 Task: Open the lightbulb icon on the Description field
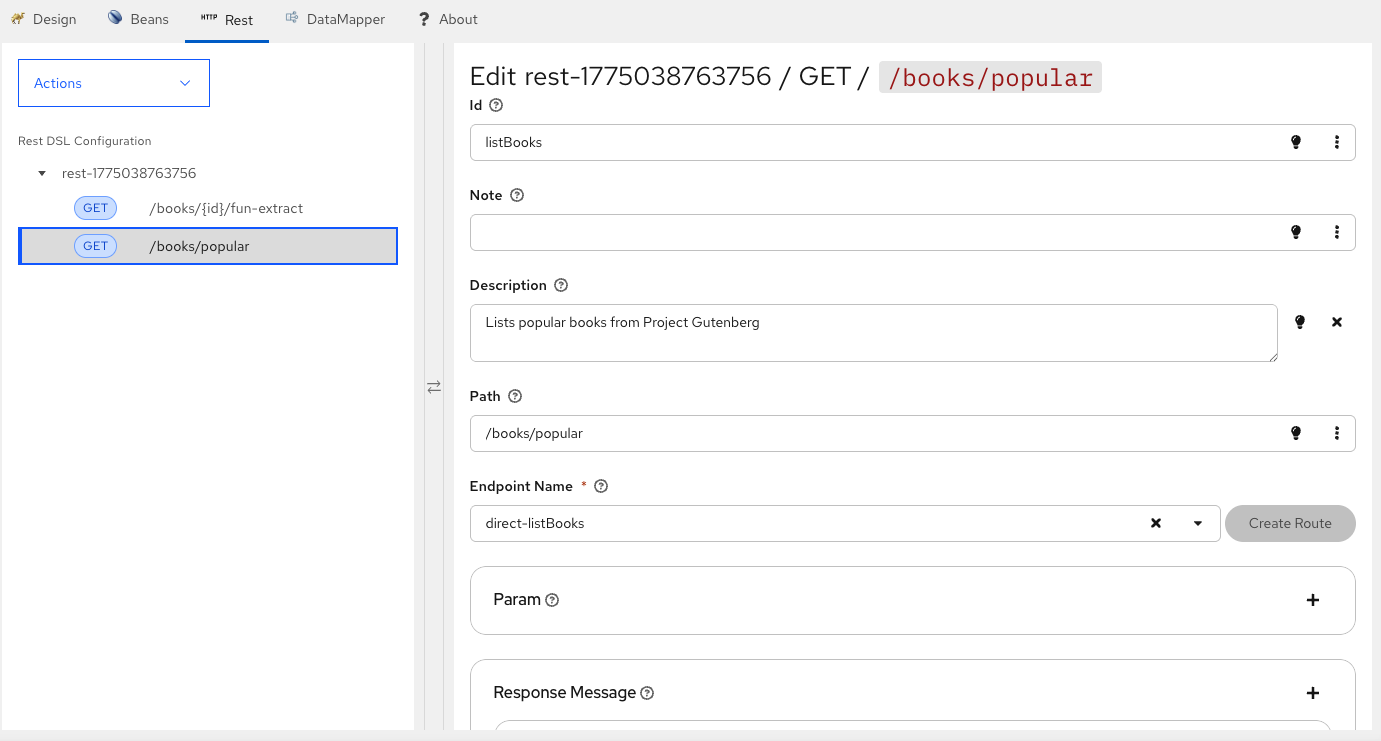pos(1299,322)
